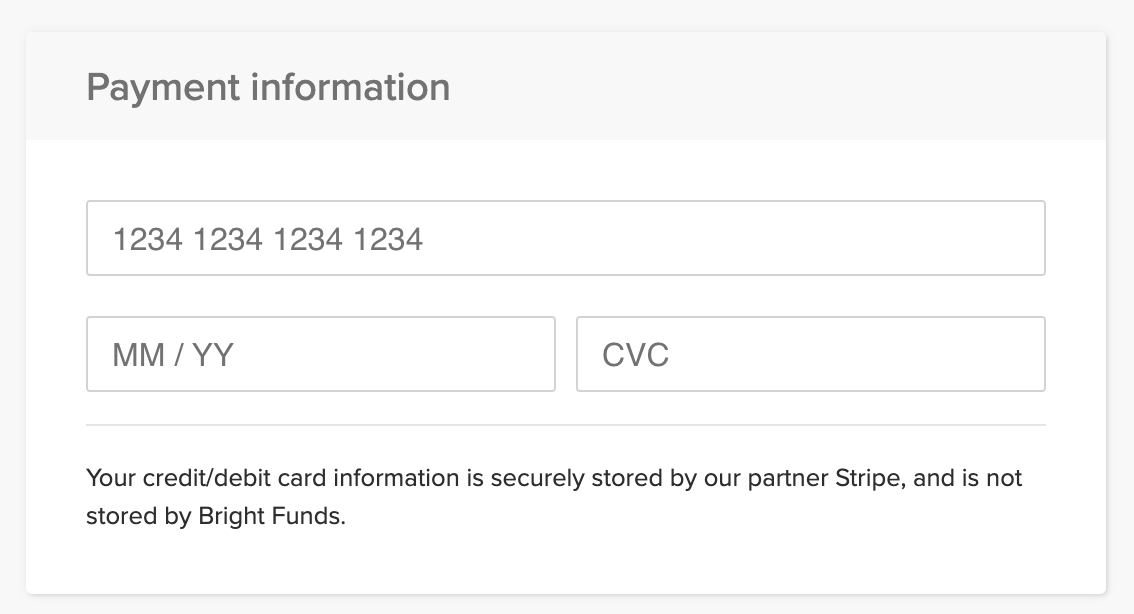This screenshot has height=614, width=1134.
Task: Click the CVC security code field
Action: 810,354
